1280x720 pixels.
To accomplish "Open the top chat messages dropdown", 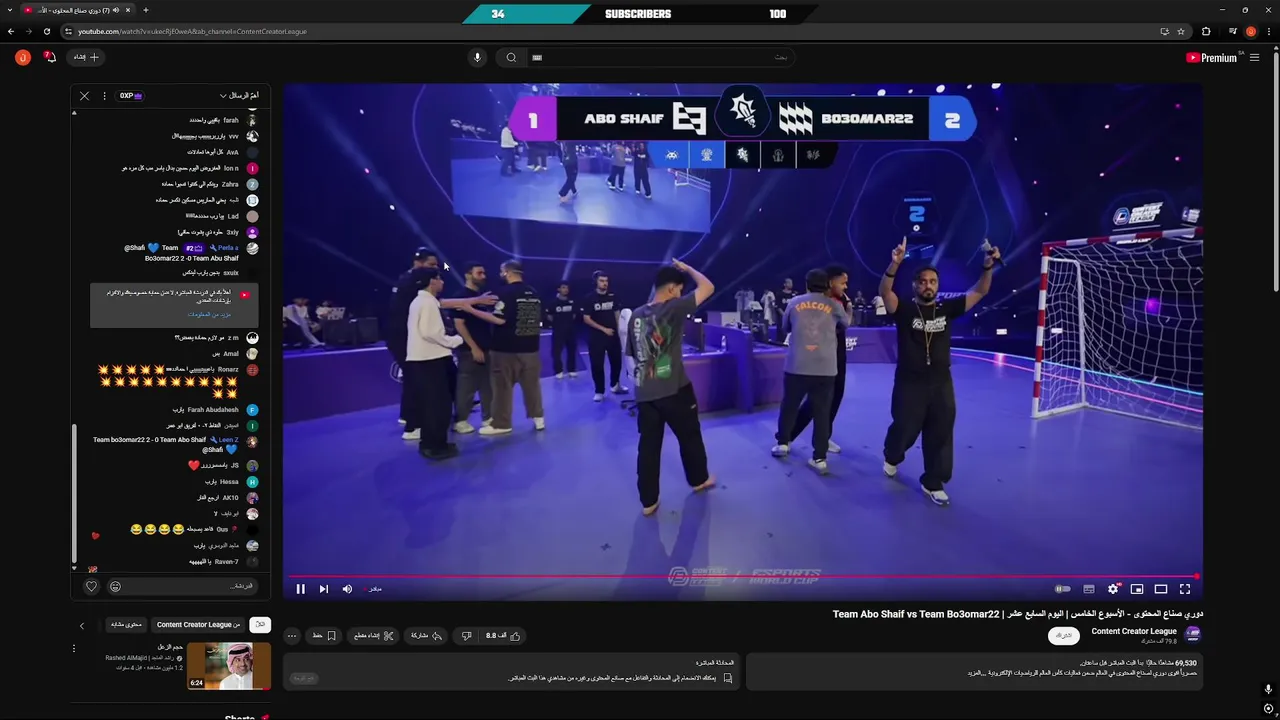I will pyautogui.click(x=240, y=96).
